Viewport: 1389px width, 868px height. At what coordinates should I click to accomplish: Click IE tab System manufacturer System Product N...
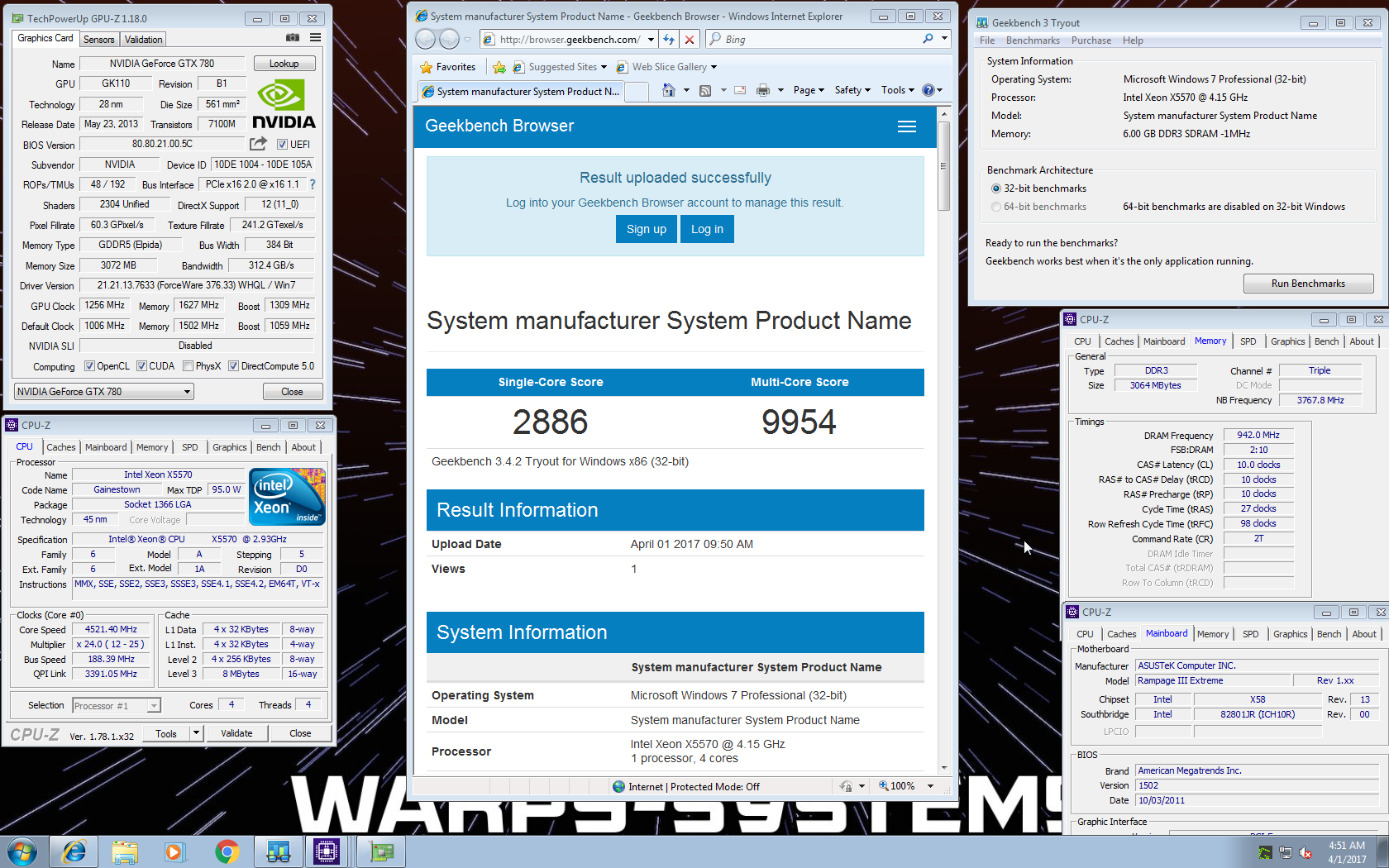(521, 91)
